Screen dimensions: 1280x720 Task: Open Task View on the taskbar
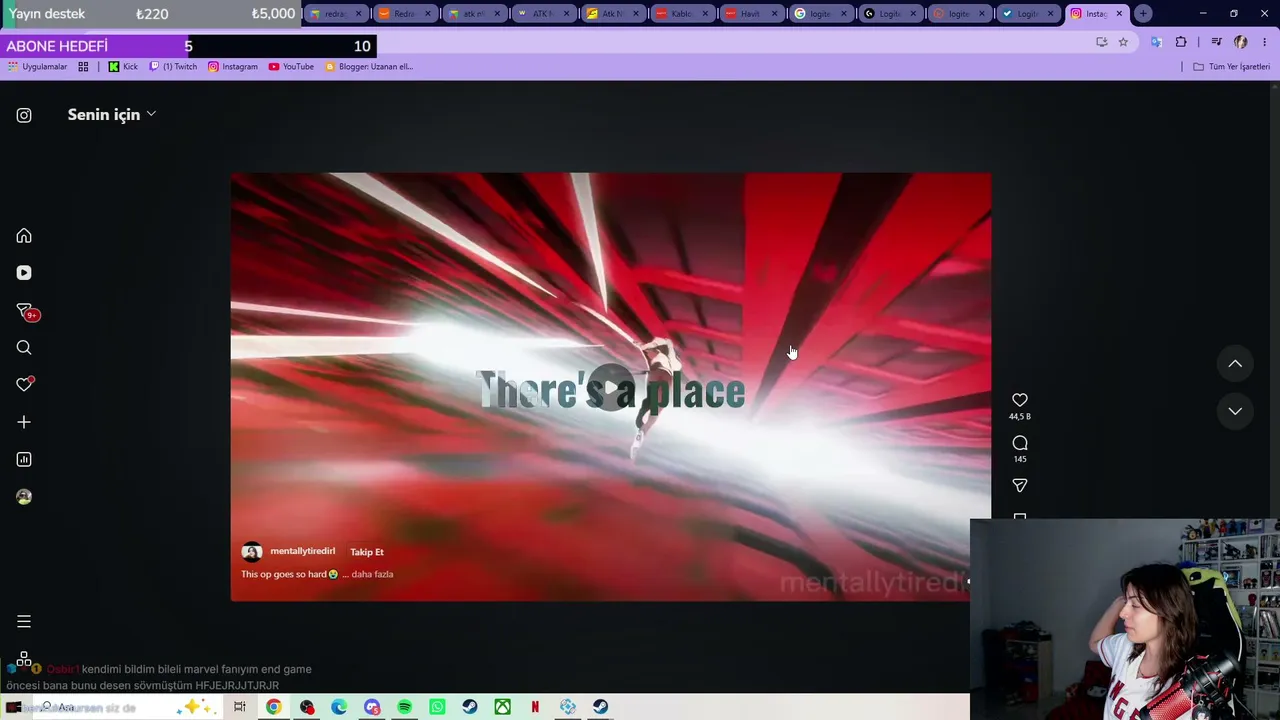click(240, 707)
